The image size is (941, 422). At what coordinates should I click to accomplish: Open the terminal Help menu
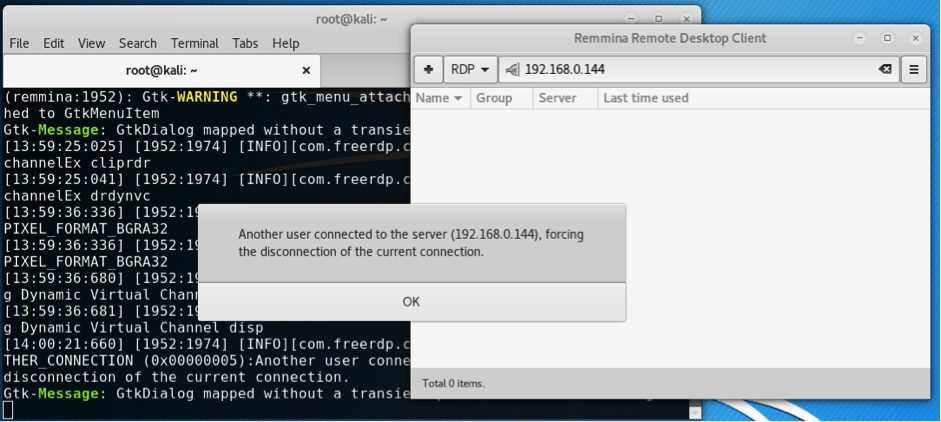(x=286, y=43)
